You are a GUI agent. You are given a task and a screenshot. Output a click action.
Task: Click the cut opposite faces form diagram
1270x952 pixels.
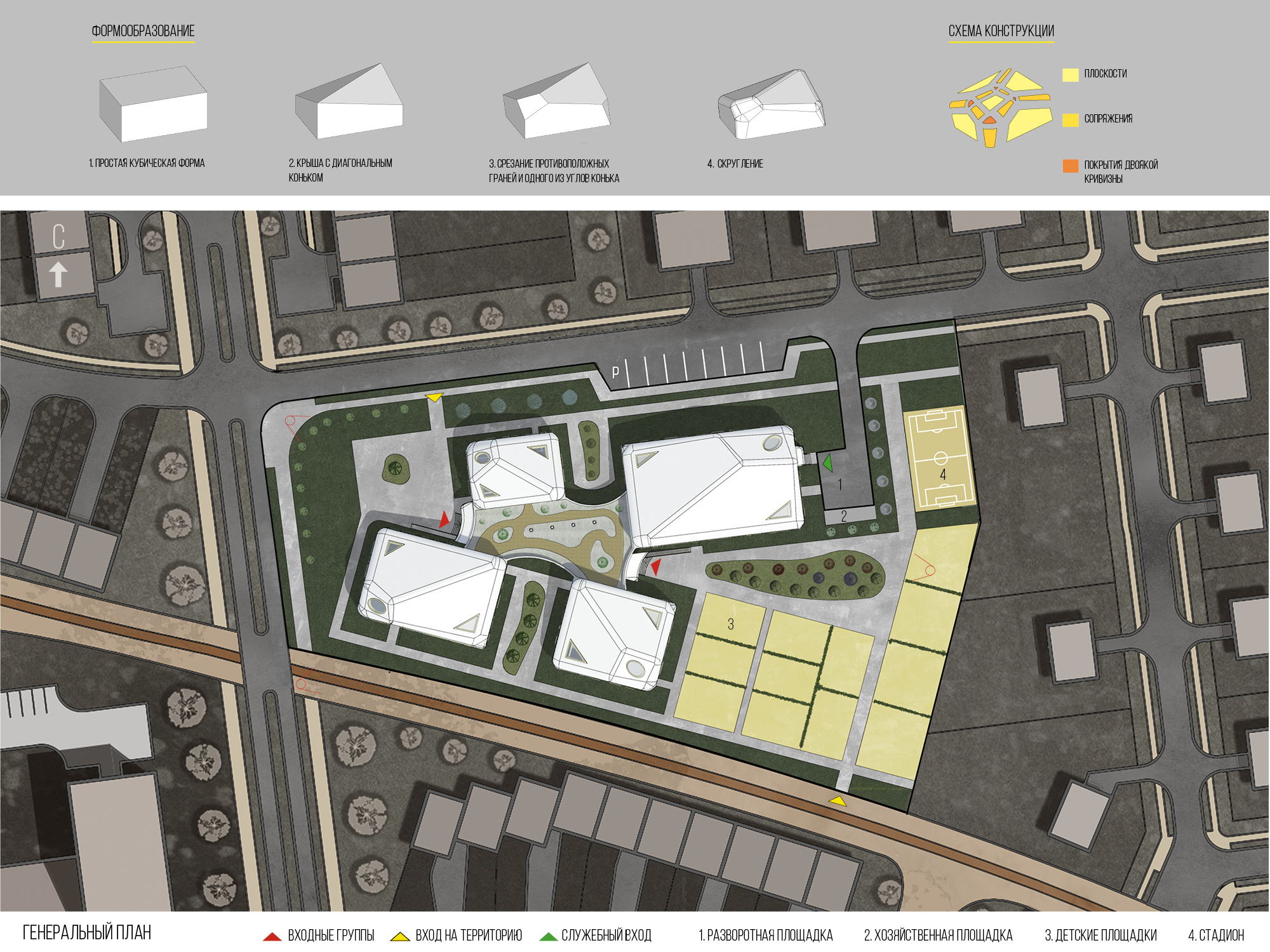556,100
